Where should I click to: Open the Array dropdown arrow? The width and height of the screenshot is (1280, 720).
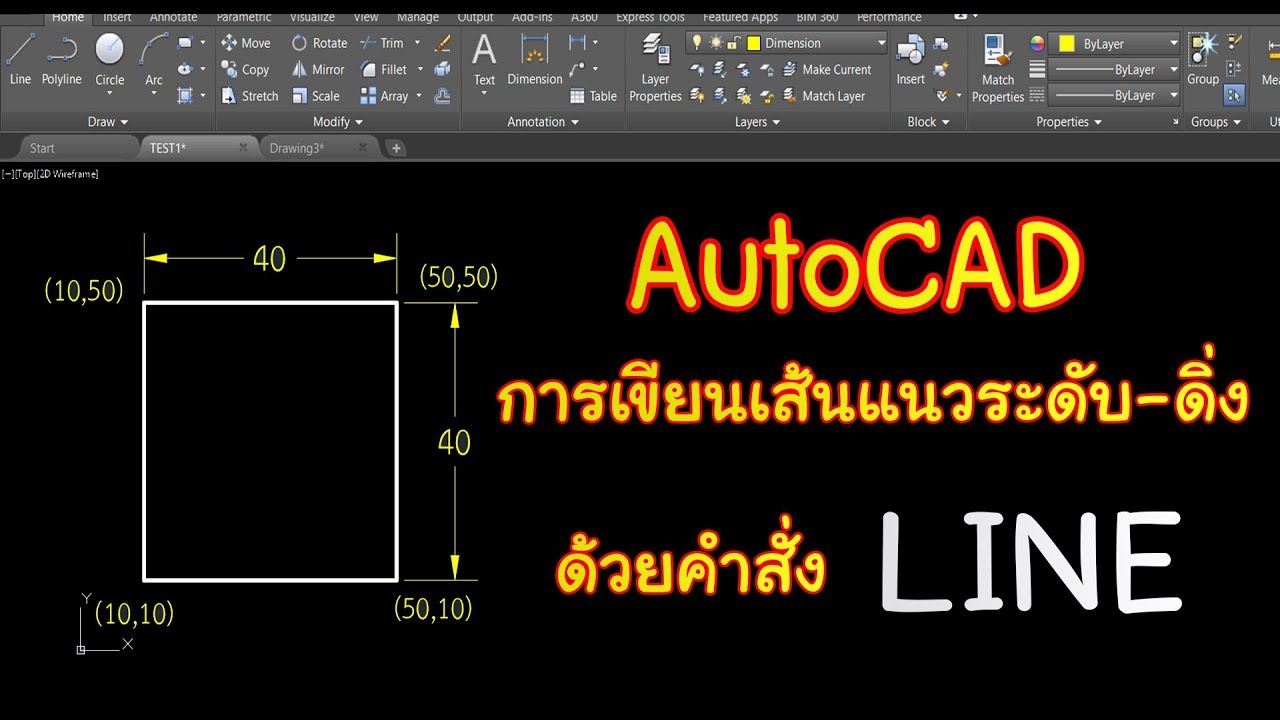pyautogui.click(x=420, y=96)
